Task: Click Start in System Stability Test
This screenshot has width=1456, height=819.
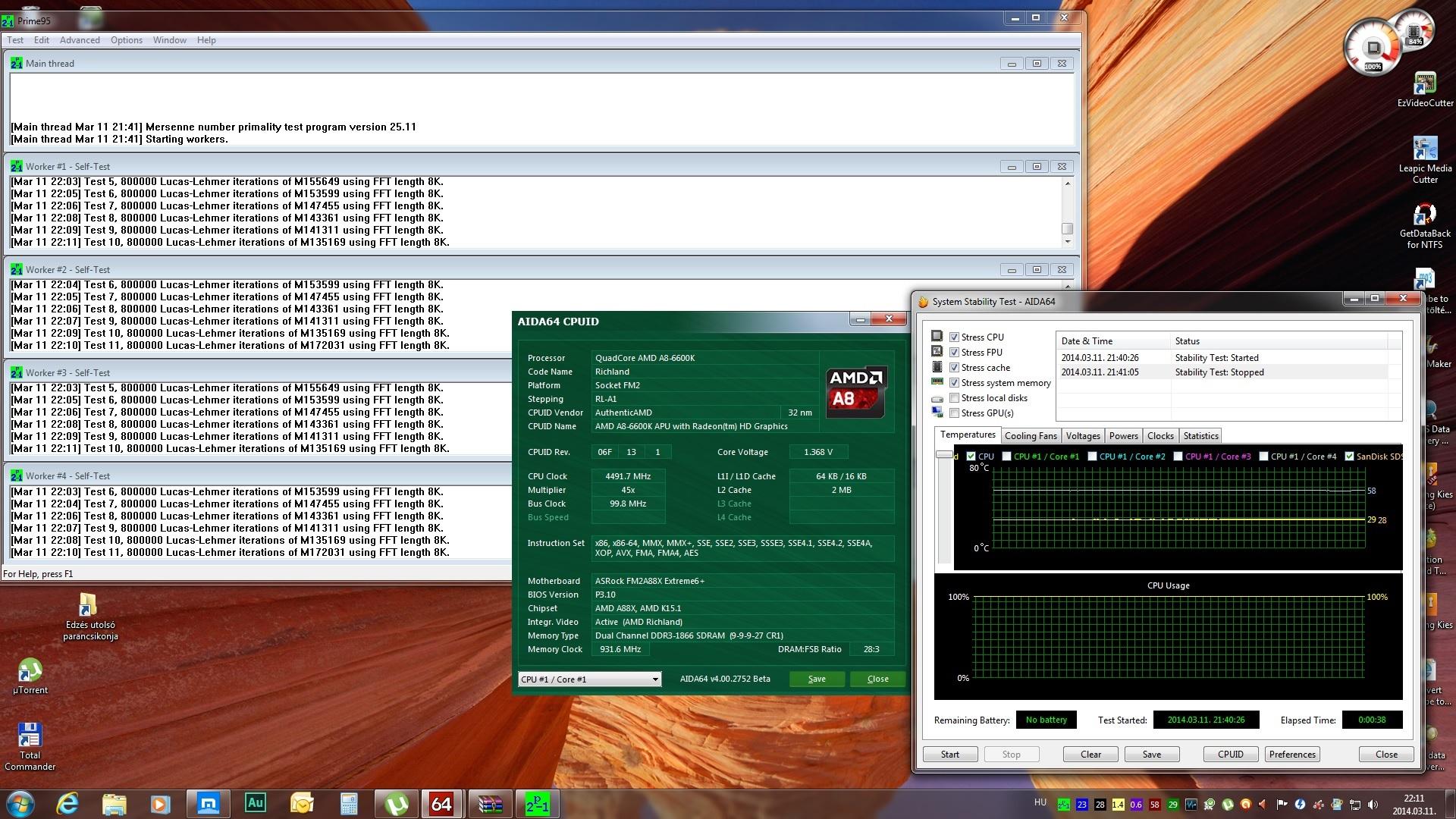Action: click(950, 755)
